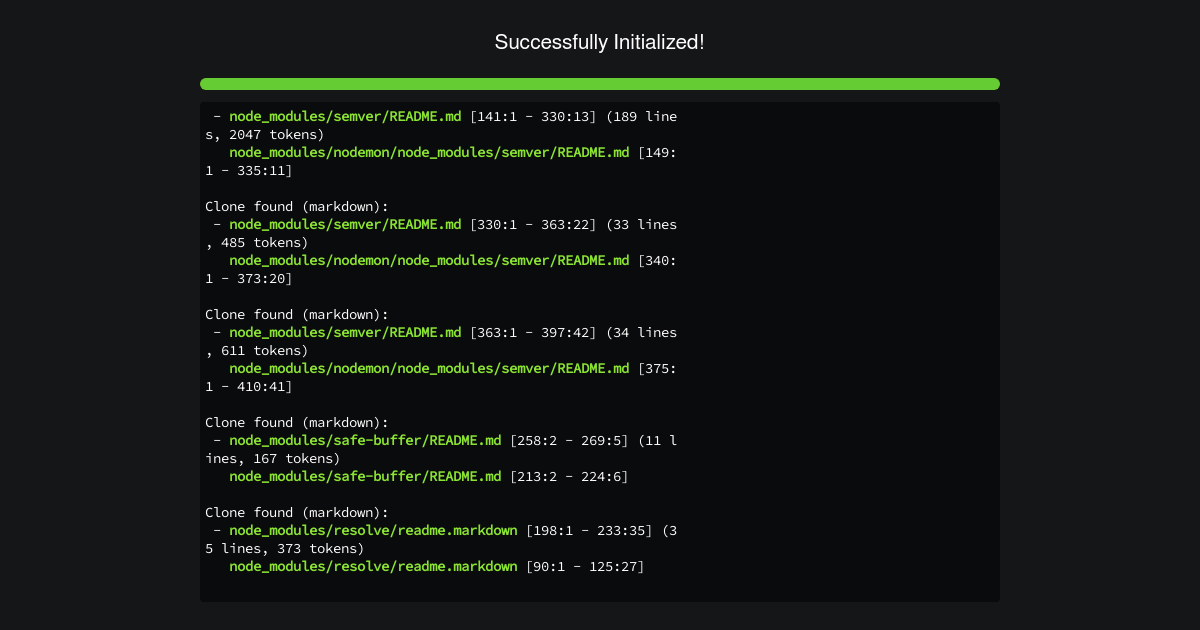Open resolve readme.markdown at lines 198-233
1200x630 pixels.
point(374,530)
